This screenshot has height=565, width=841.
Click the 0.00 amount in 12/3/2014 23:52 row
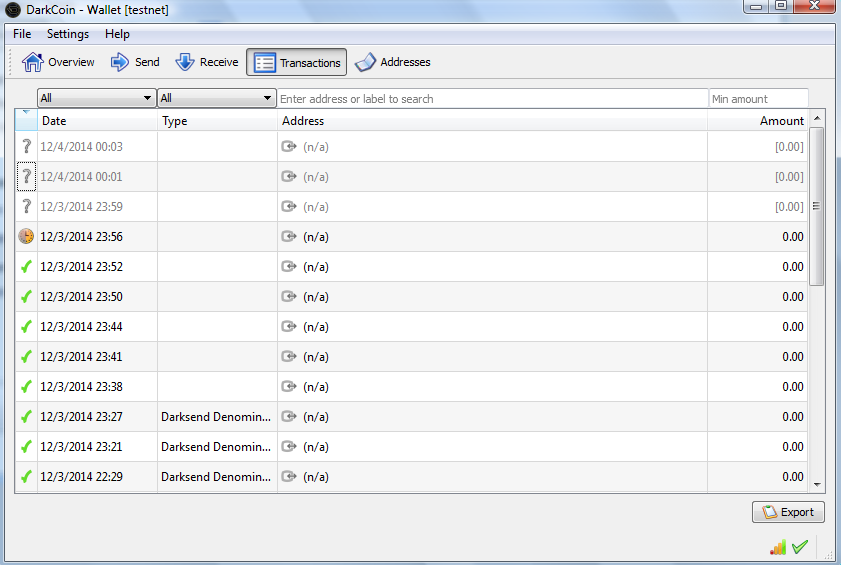click(793, 267)
